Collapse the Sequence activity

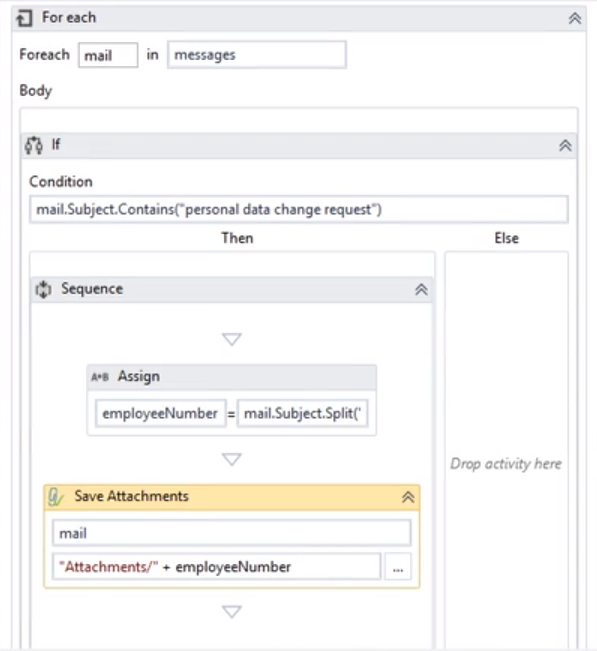point(421,289)
